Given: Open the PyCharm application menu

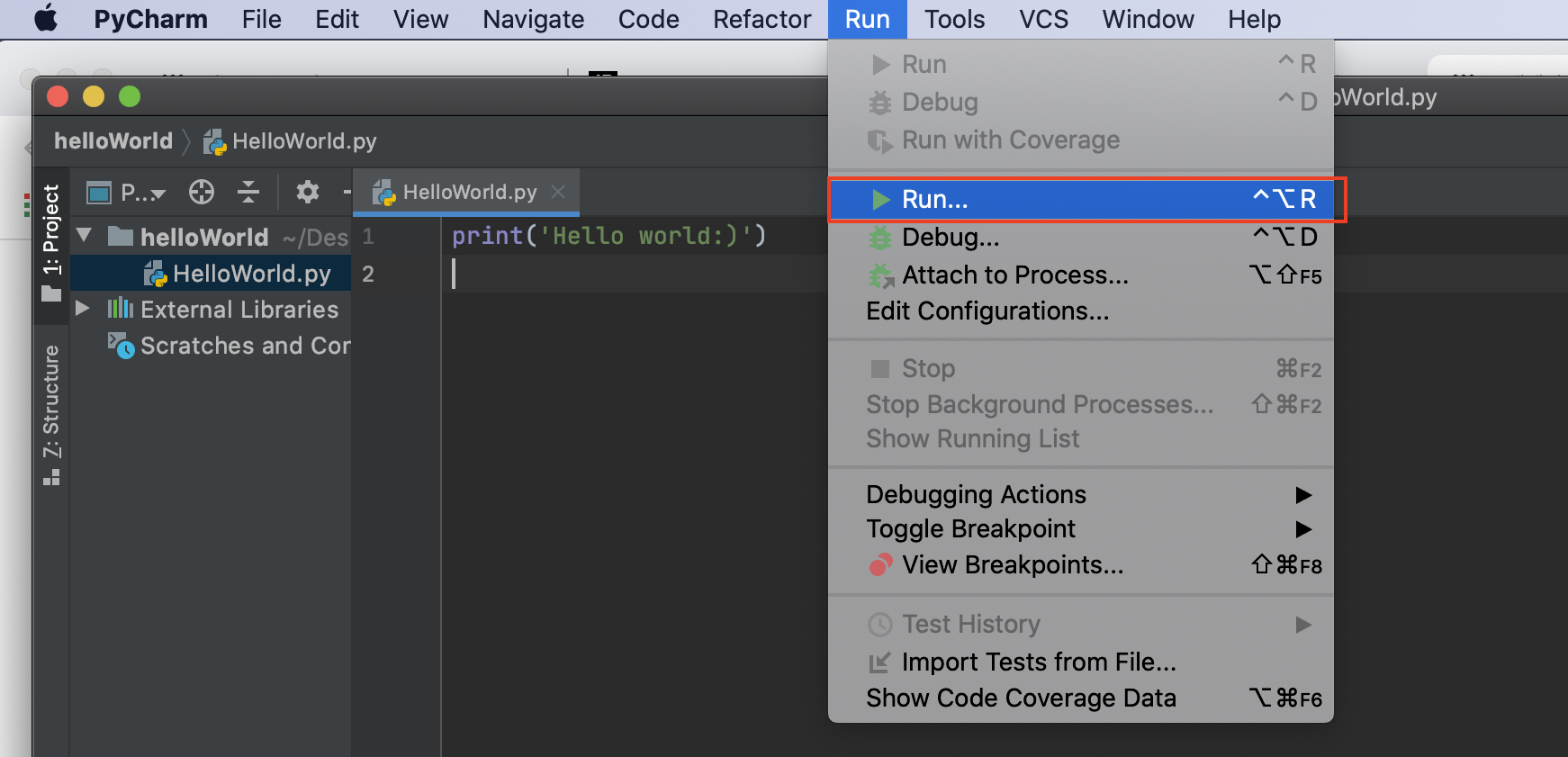Looking at the screenshot, I should (150, 19).
